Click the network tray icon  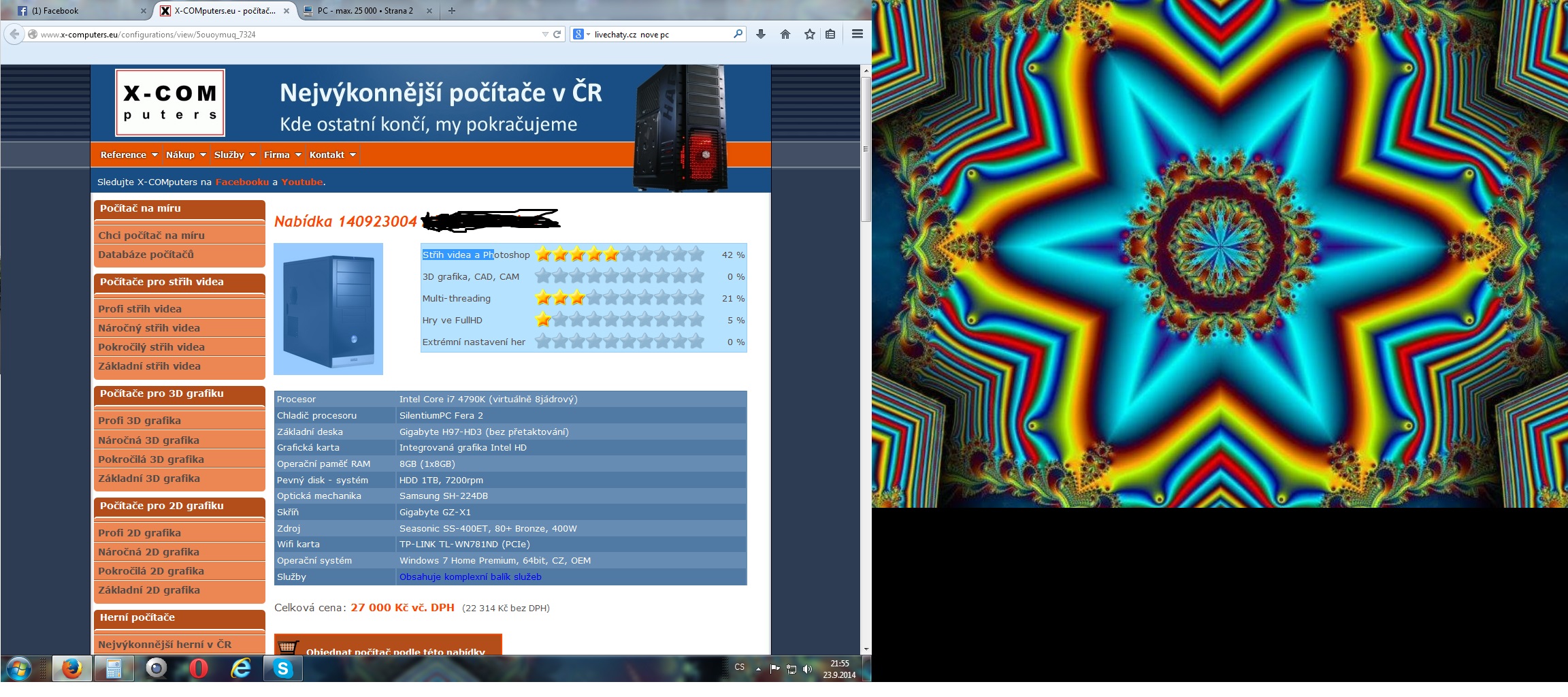click(791, 669)
